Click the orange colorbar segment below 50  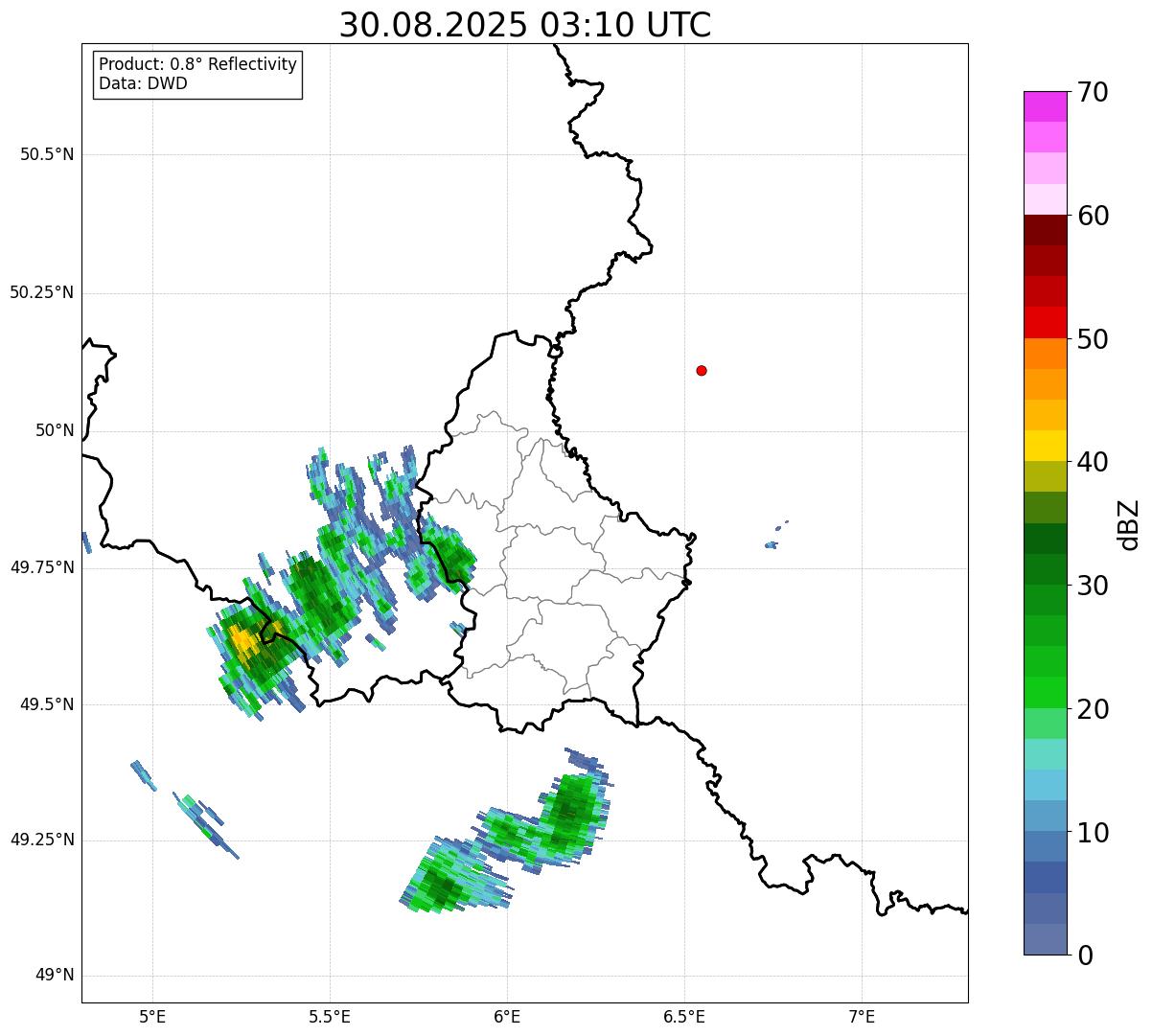tap(1046, 354)
